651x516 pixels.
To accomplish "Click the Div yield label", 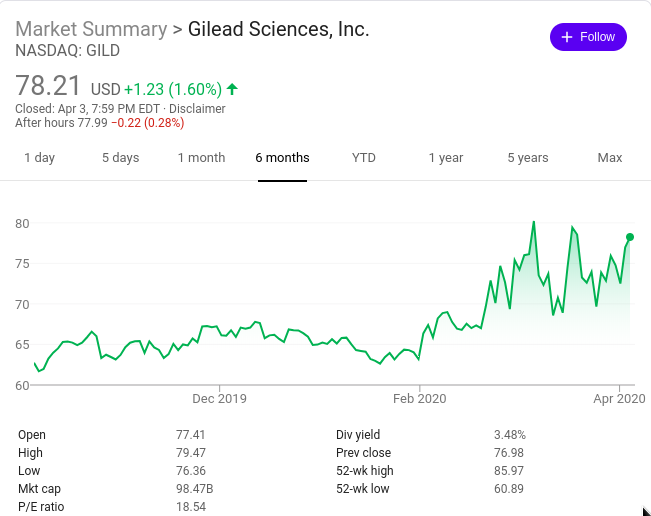I will [x=358, y=435].
